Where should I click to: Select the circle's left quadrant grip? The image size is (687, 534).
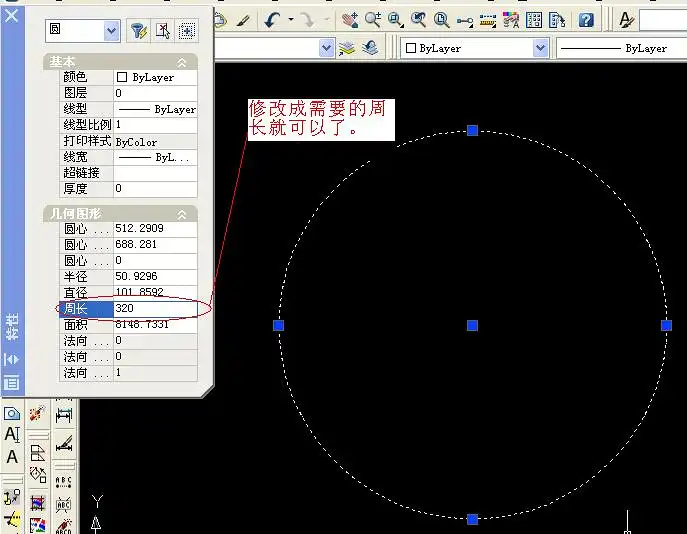point(279,325)
